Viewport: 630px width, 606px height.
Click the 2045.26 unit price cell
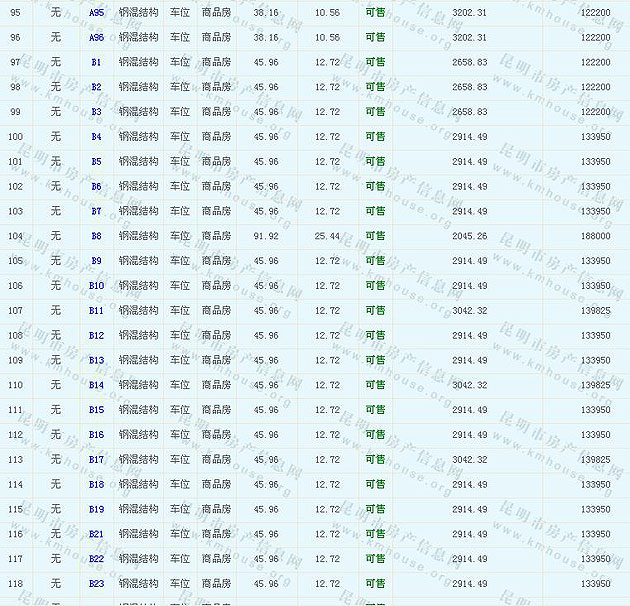[x=469, y=236]
